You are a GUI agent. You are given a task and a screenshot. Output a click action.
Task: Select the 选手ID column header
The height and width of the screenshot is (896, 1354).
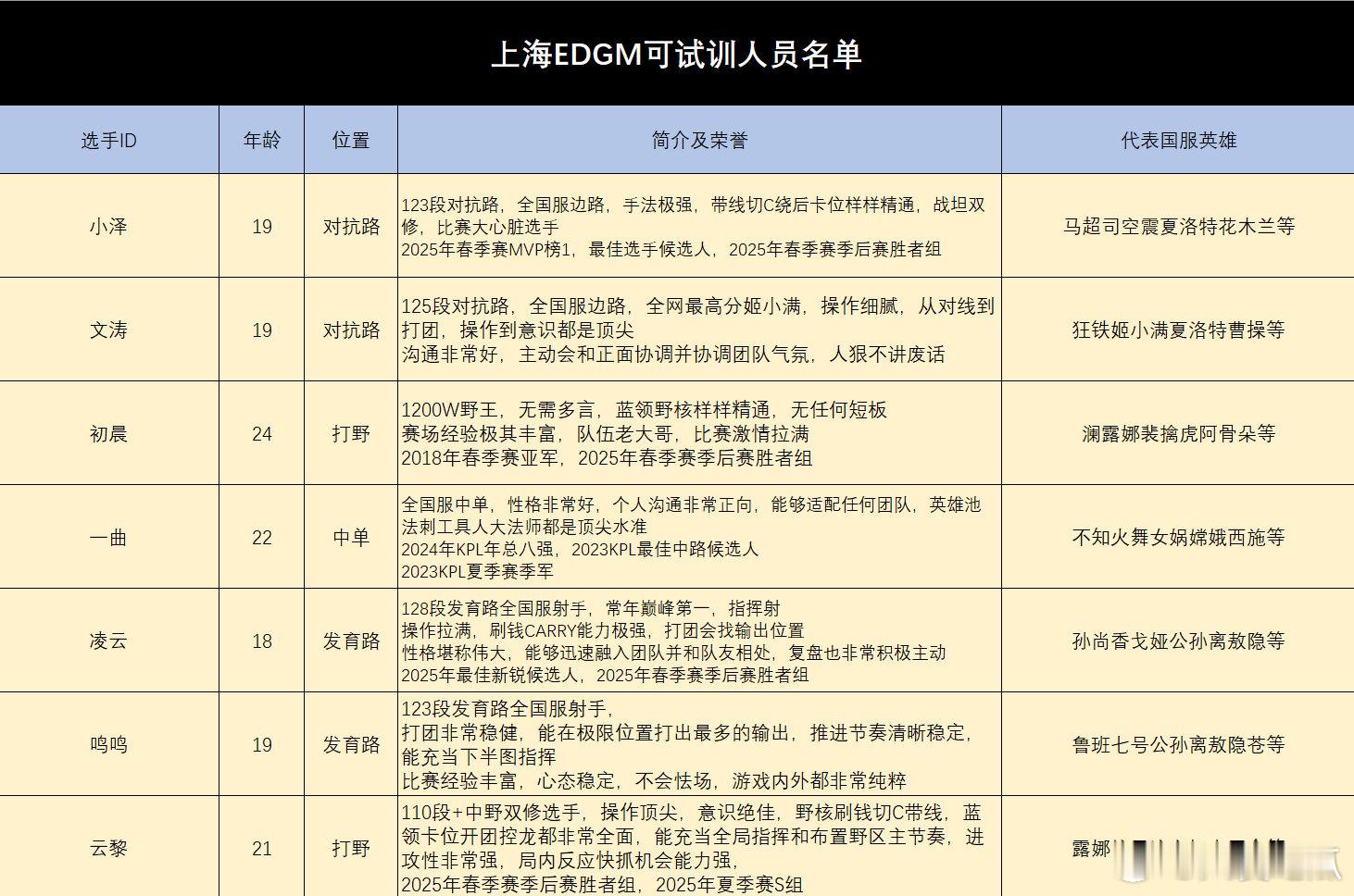pyautogui.click(x=108, y=140)
